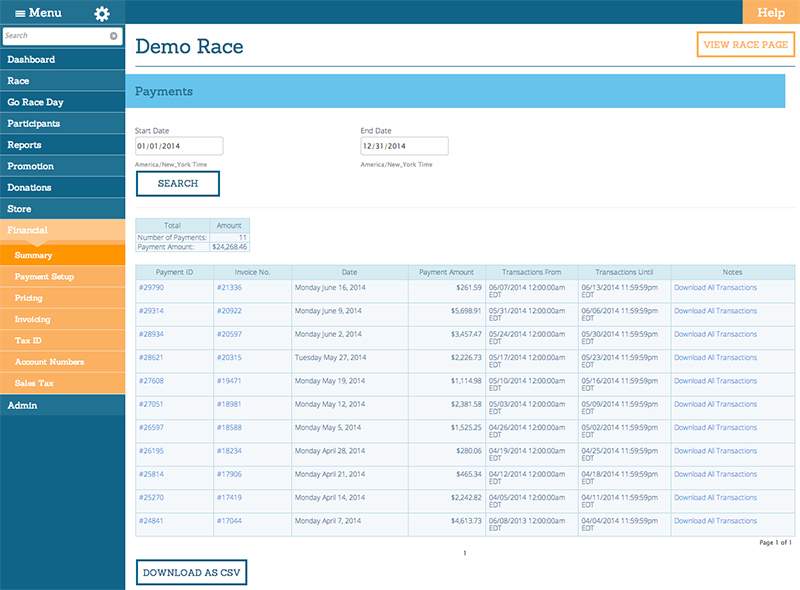The width and height of the screenshot is (800, 590).
Task: Download all transactions for payment #28934
Action: click(715, 334)
